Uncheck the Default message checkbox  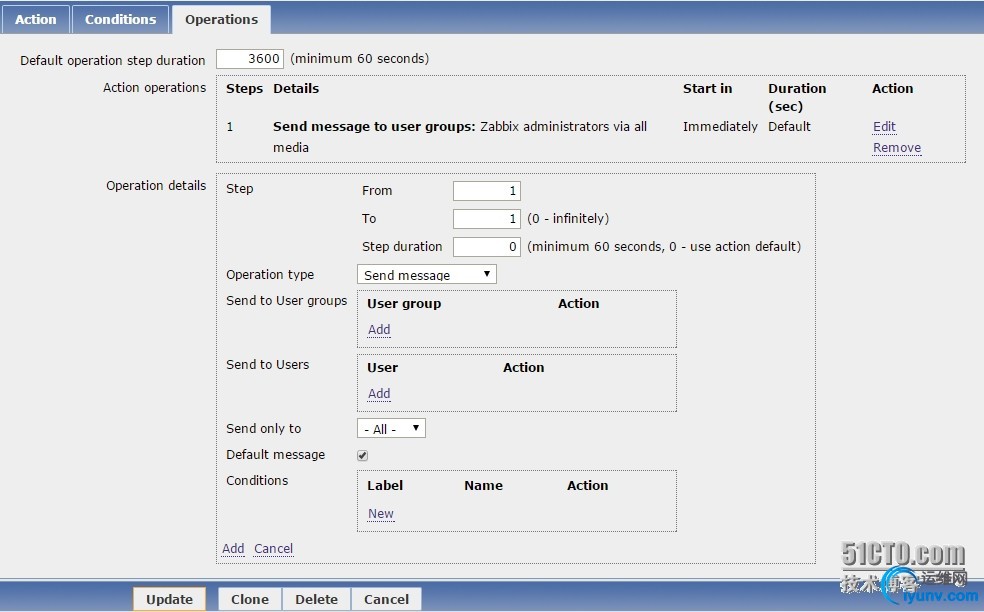(x=363, y=456)
